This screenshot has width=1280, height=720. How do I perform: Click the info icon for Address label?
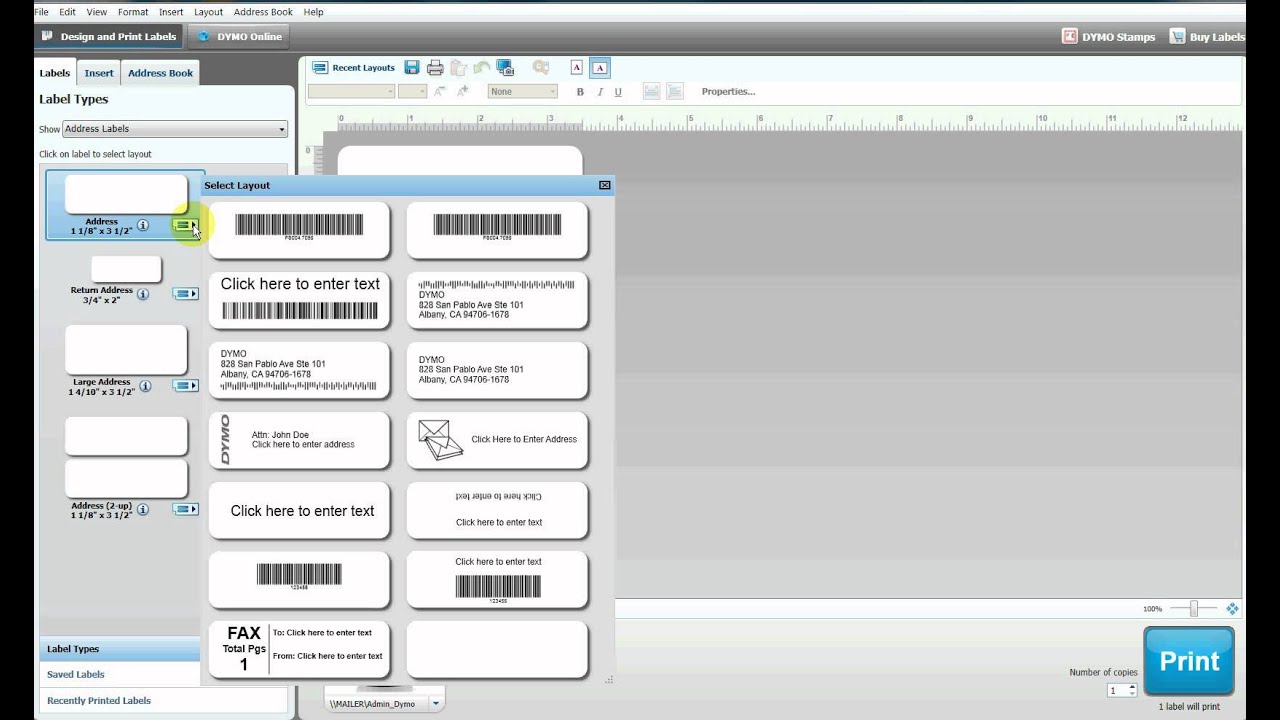pyautogui.click(x=143, y=226)
